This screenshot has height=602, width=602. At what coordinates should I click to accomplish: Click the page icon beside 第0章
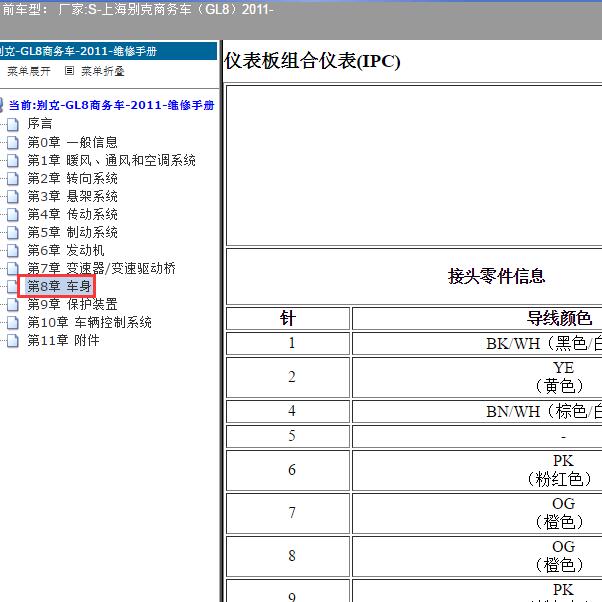click(x=13, y=142)
